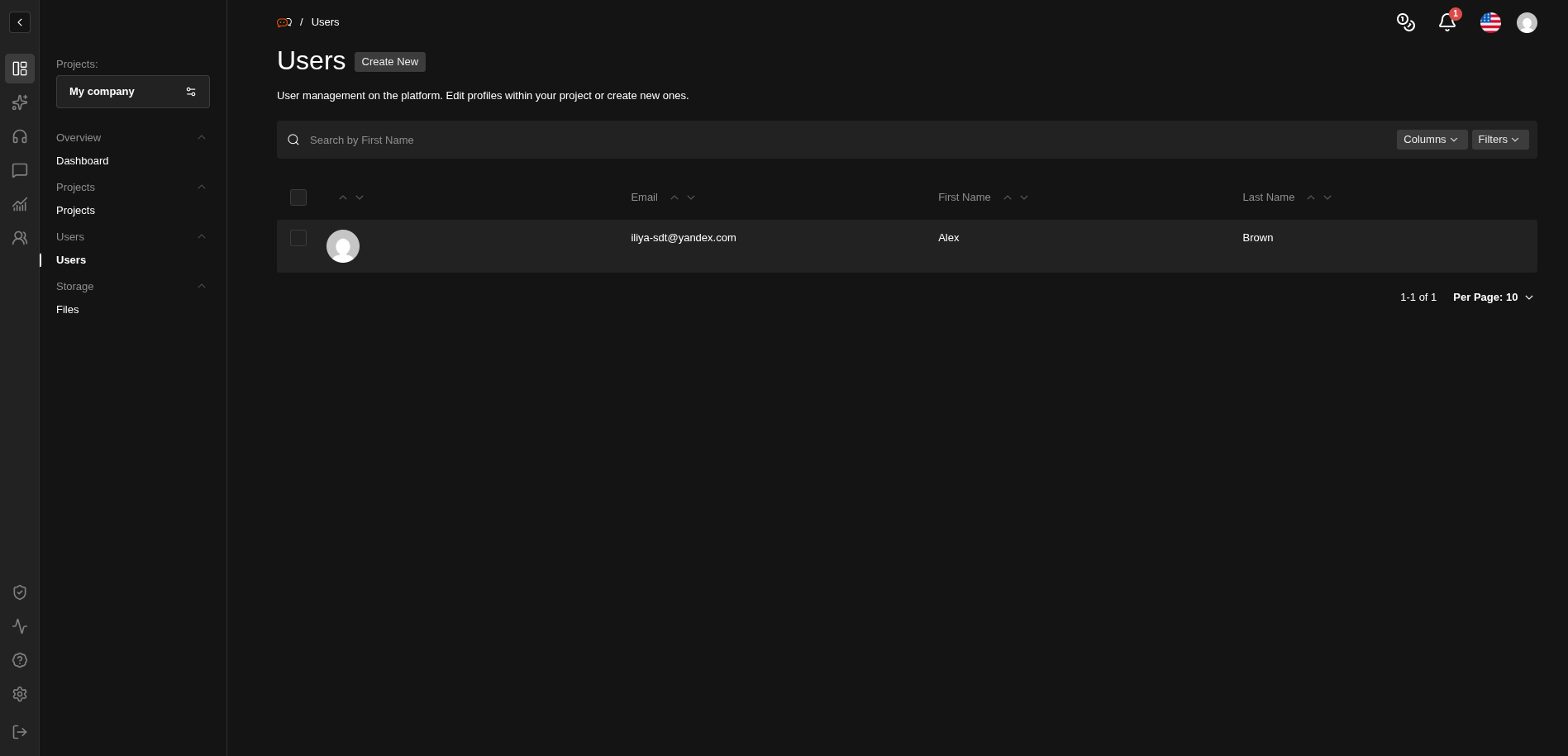Sort First Name column descending
The height and width of the screenshot is (756, 1568).
(x=1024, y=197)
